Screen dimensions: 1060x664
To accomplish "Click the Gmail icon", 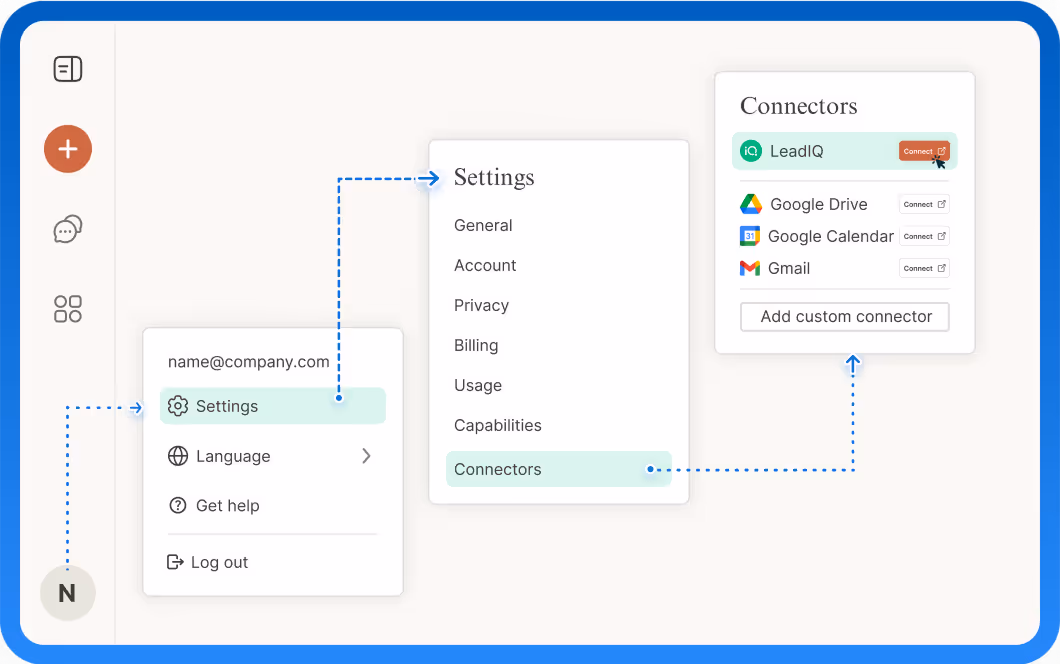I will tap(750, 268).
